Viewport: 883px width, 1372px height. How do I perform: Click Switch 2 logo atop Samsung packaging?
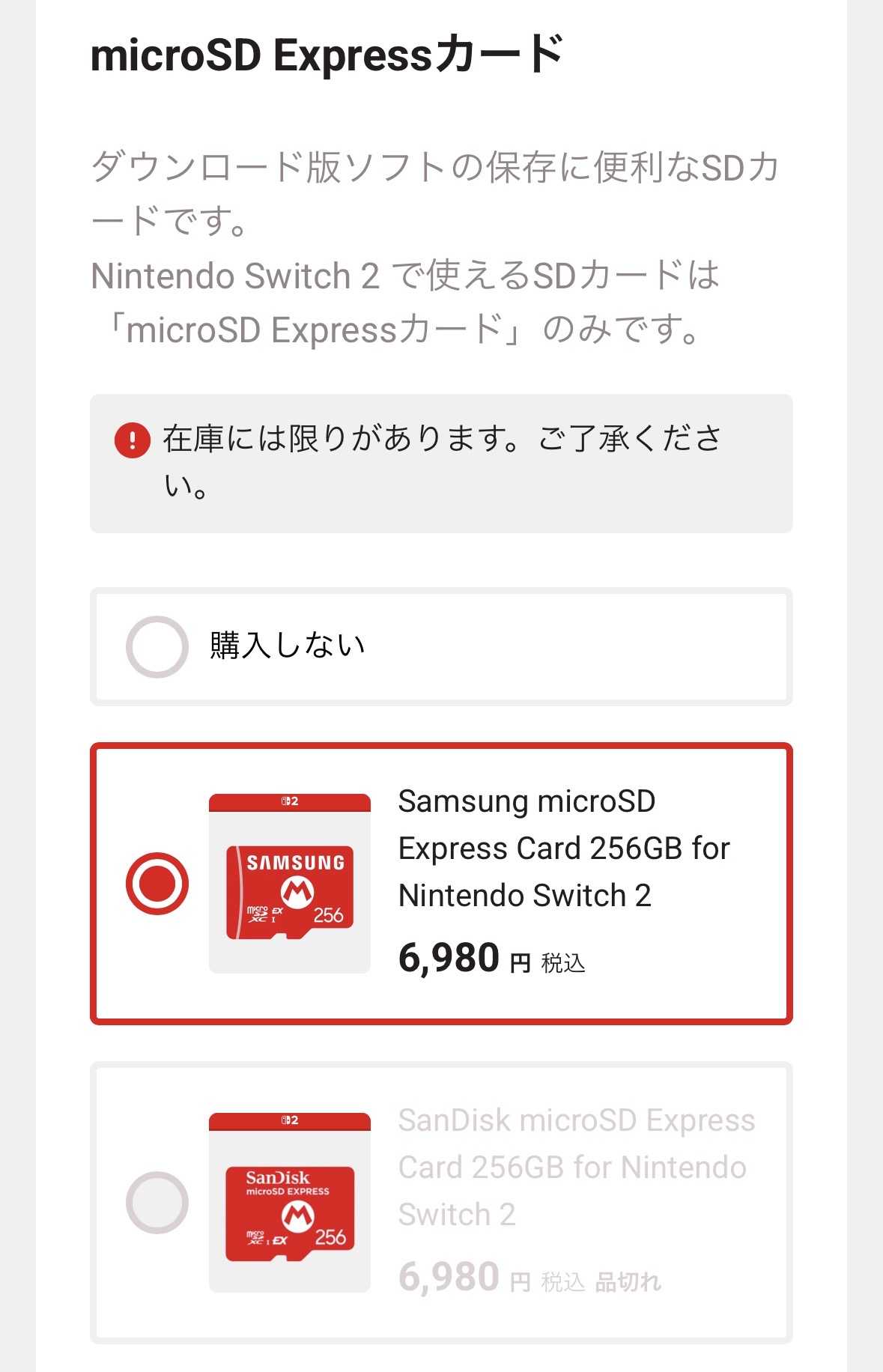tap(290, 801)
